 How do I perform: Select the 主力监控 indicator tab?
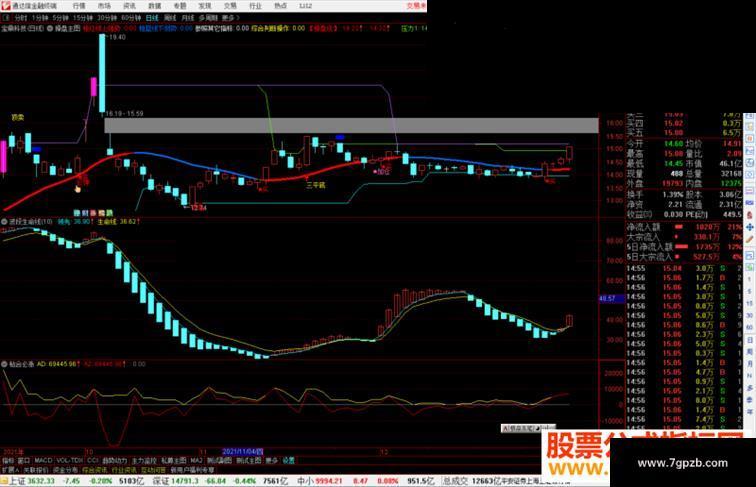tap(144, 460)
